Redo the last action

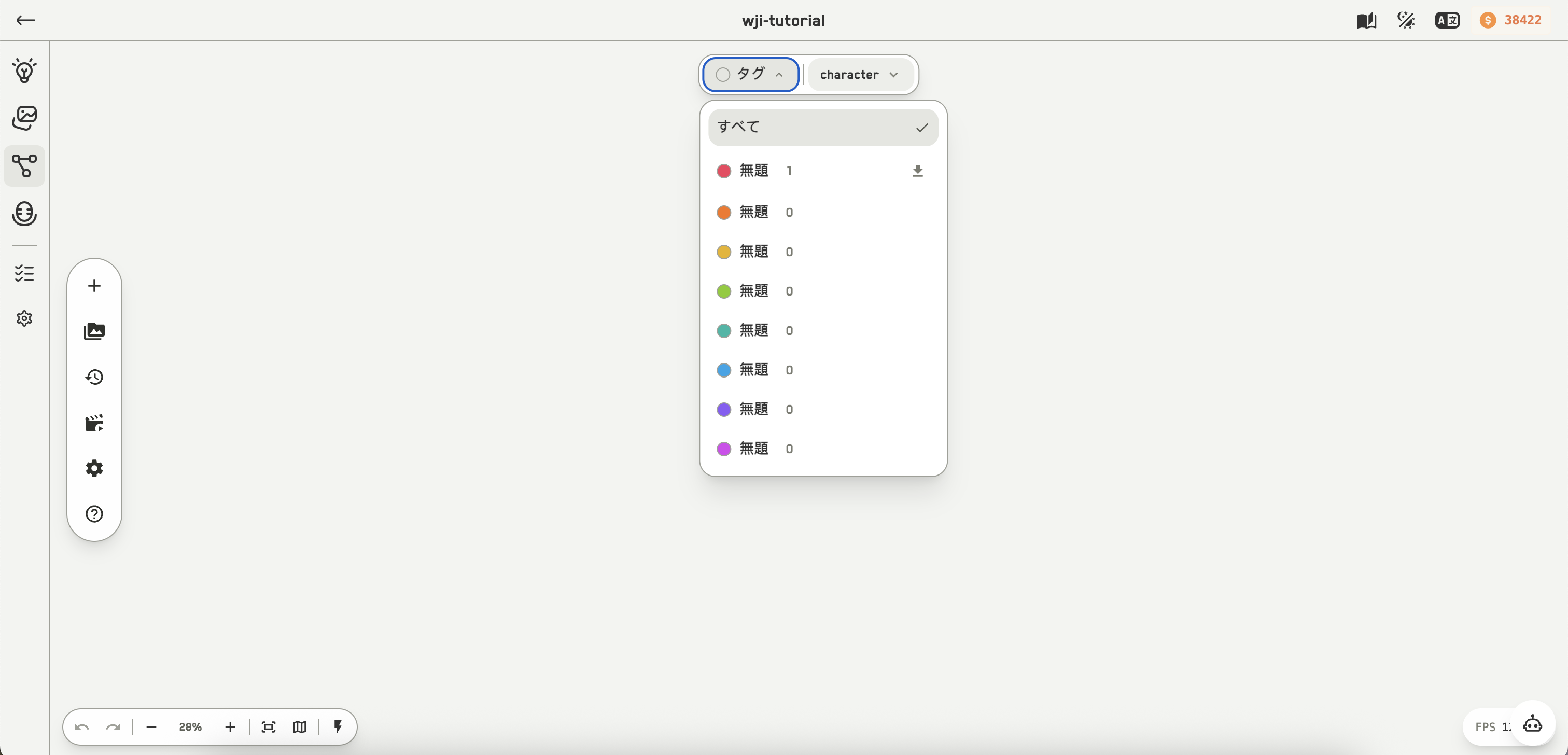pos(113,727)
